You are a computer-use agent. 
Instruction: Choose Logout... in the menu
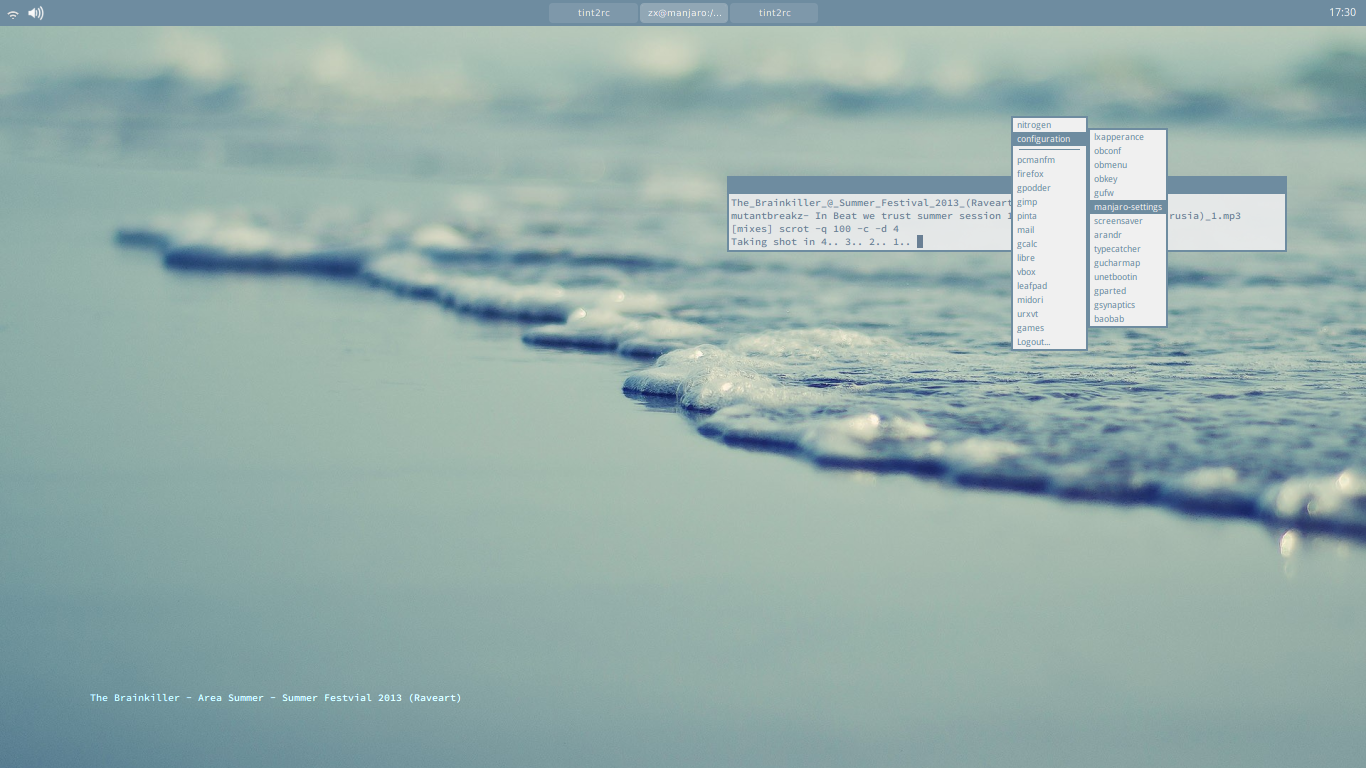(1049, 342)
